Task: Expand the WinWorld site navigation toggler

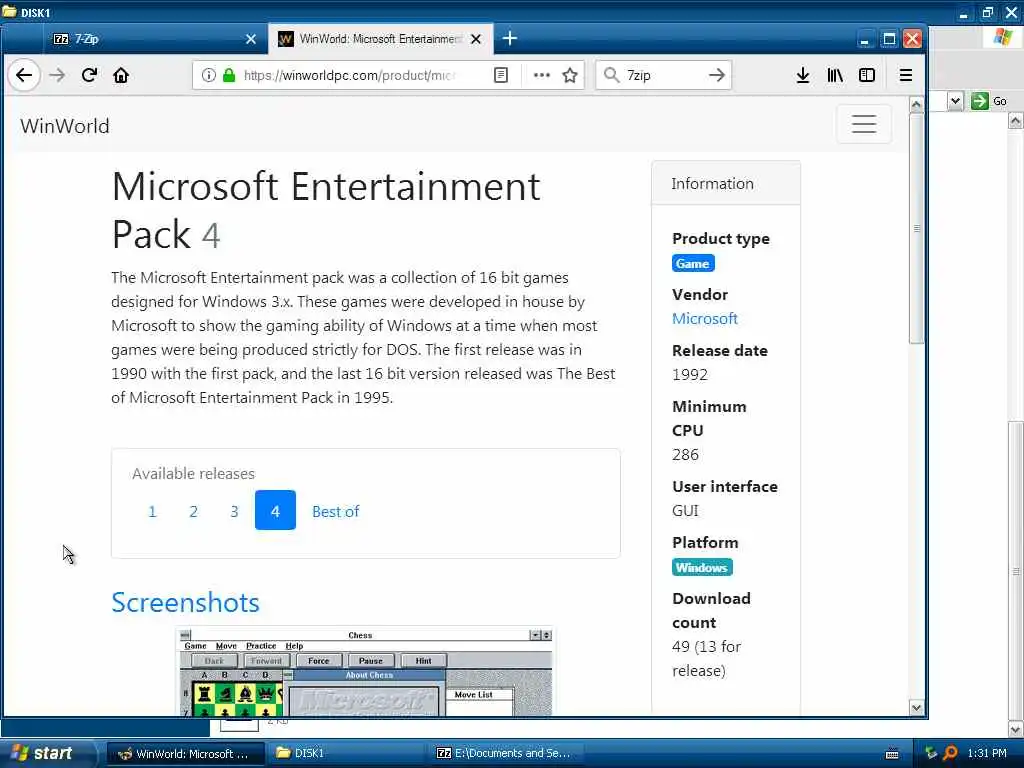Action: coord(864,124)
